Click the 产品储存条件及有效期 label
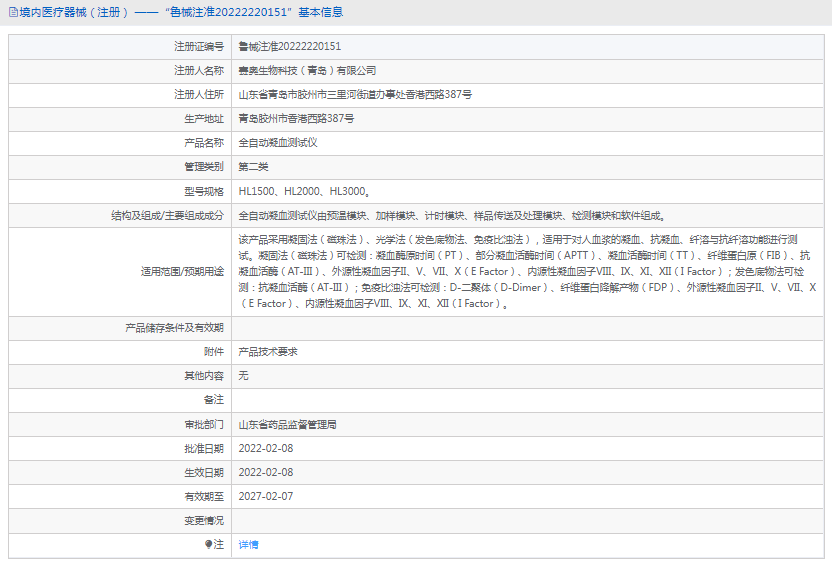This screenshot has width=832, height=565. tap(175, 328)
